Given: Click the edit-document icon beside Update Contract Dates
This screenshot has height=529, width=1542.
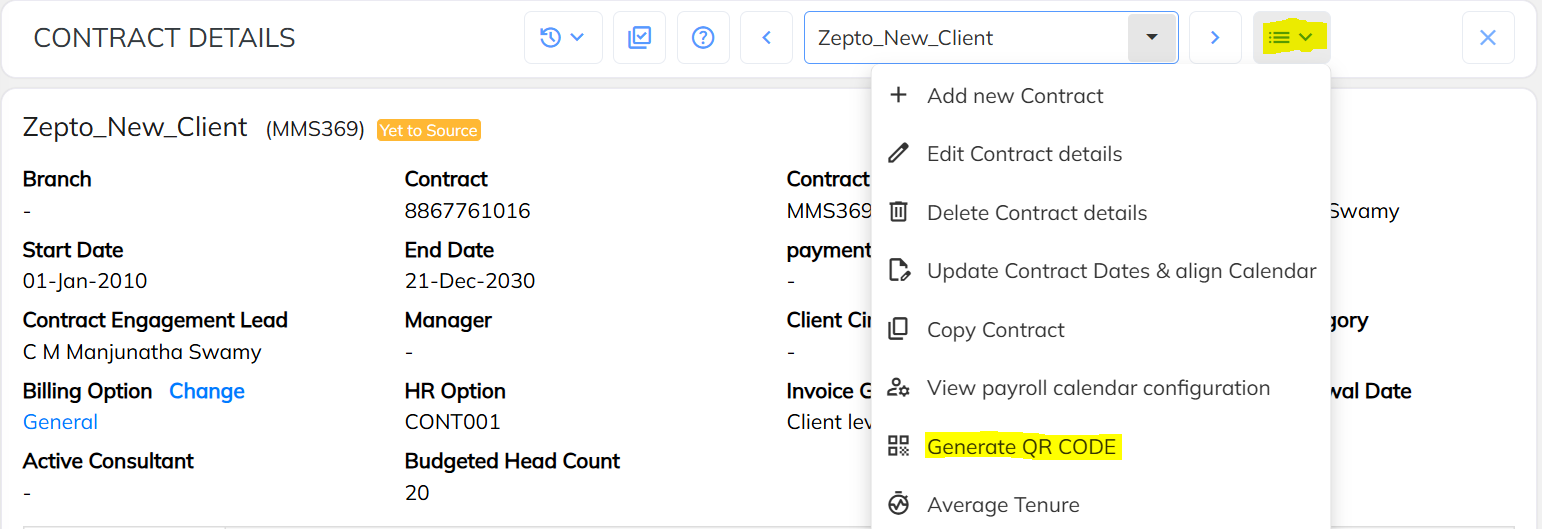Looking at the screenshot, I should [x=899, y=270].
